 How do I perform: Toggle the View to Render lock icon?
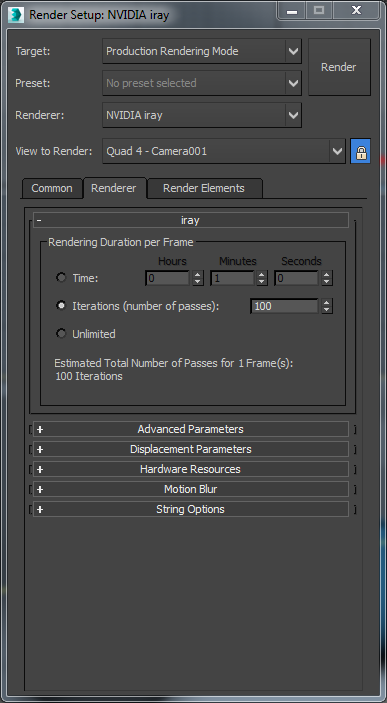361,151
